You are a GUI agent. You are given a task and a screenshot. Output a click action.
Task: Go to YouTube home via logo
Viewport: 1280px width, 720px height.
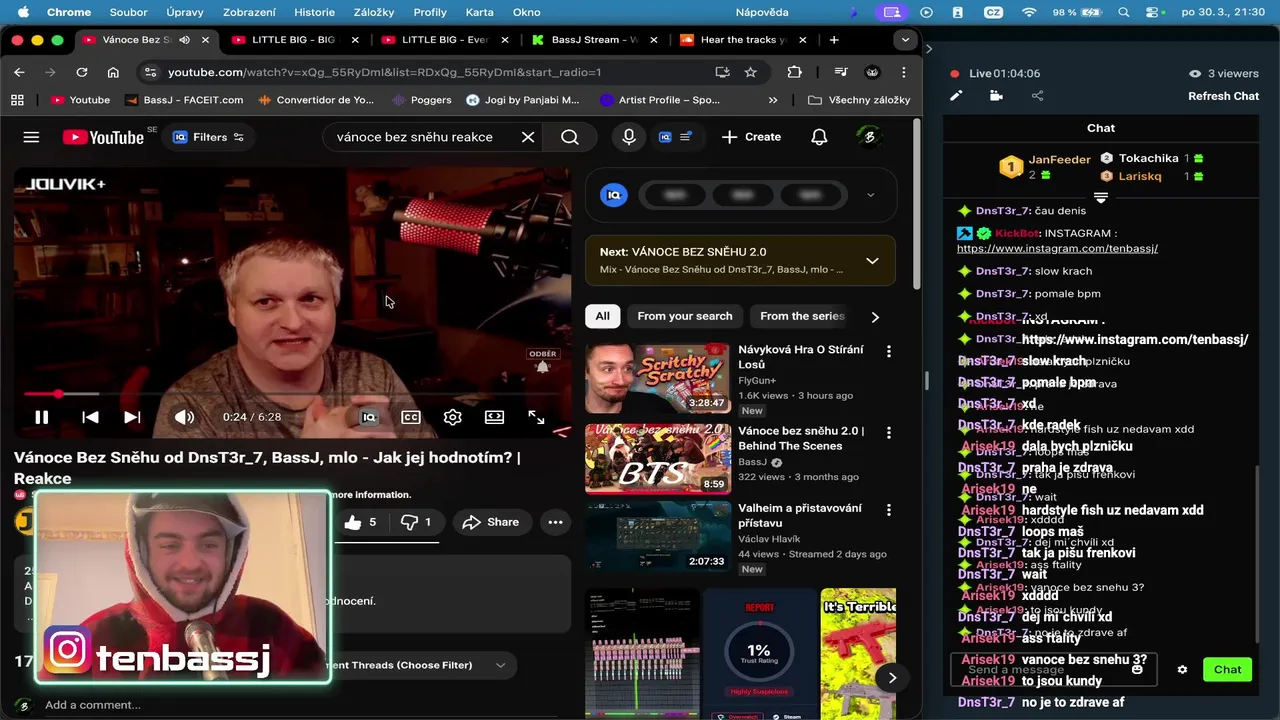pos(103,137)
